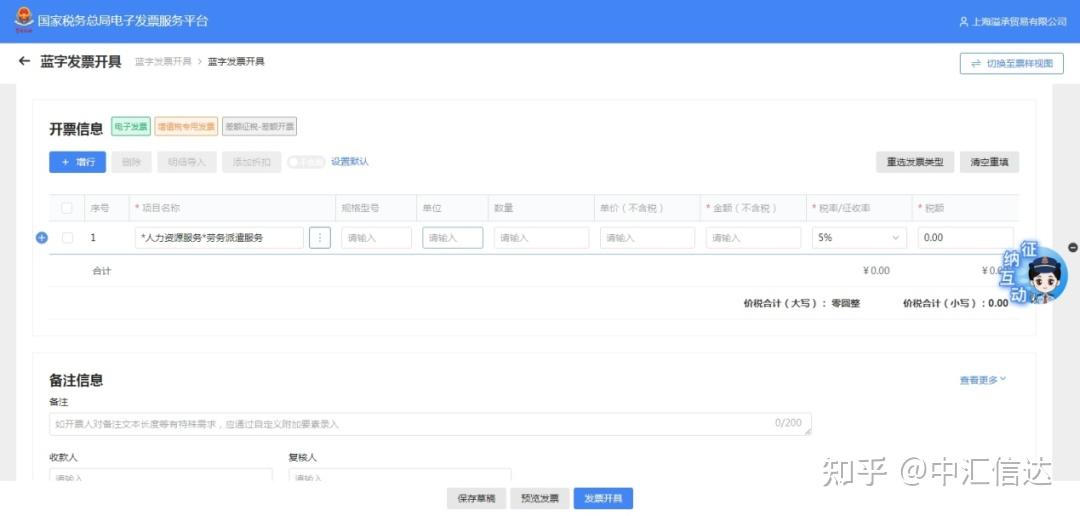
Task: Click the 税率/征收率 column header
Action: [x=844, y=208]
